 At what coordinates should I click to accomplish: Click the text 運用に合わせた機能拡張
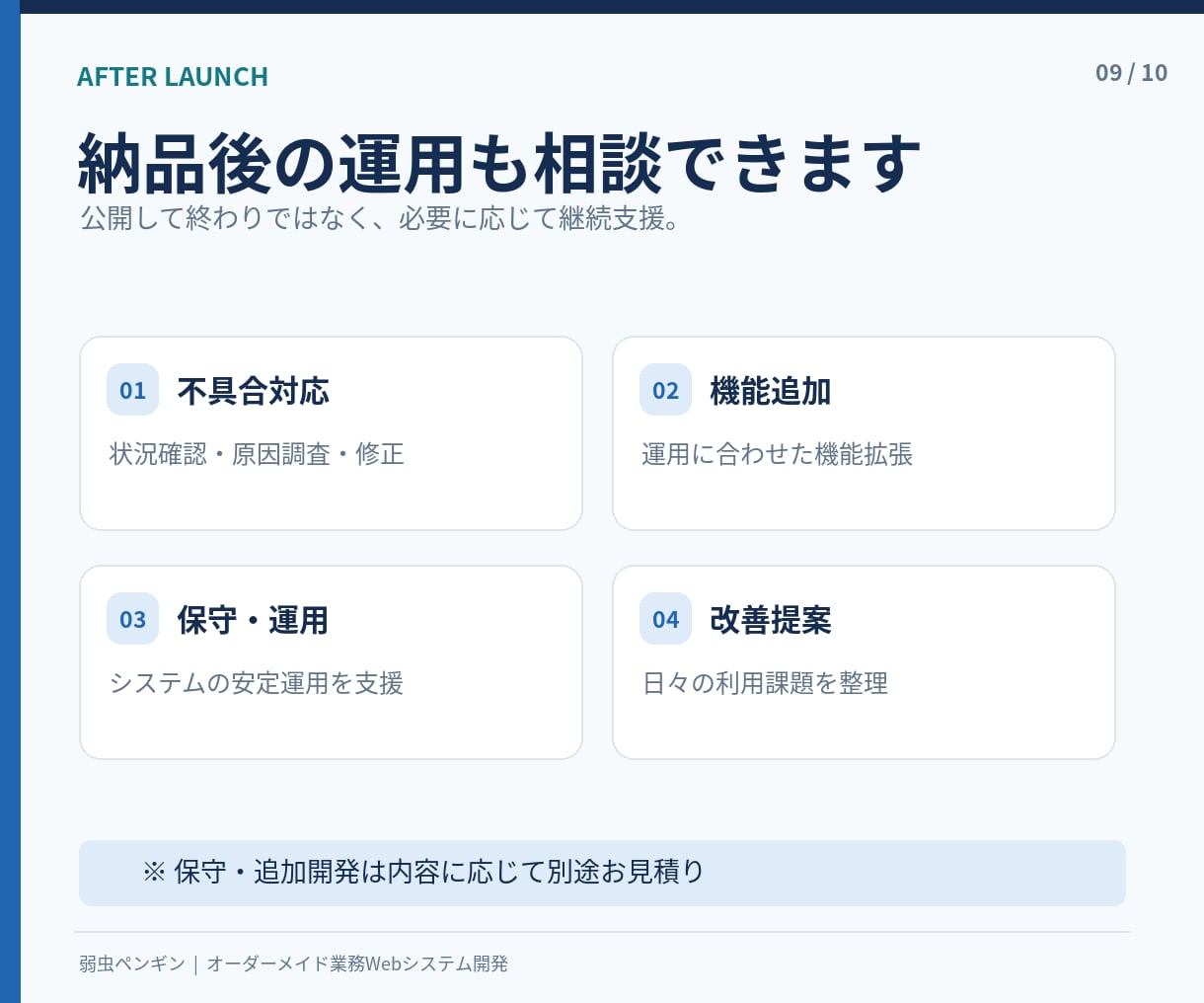point(777,454)
